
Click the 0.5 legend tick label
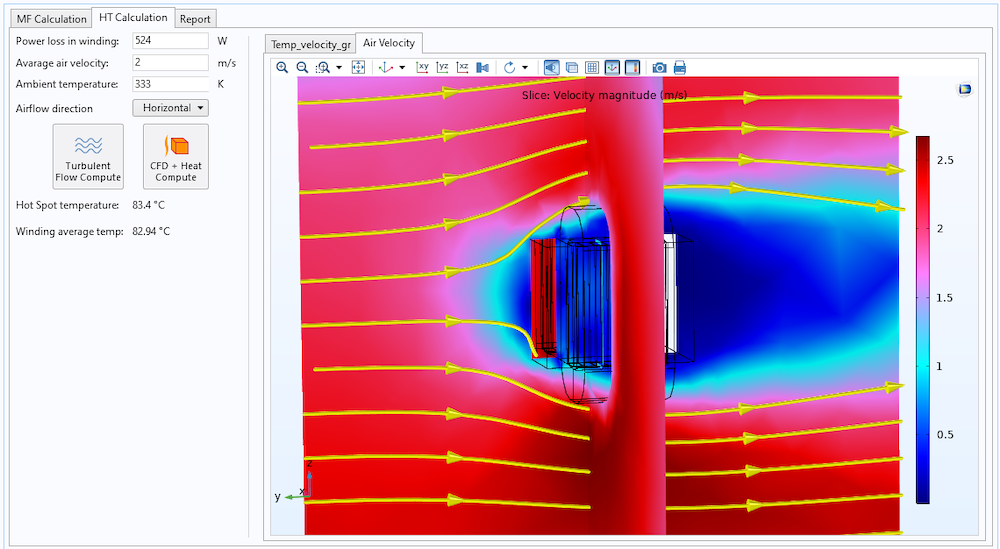click(945, 435)
